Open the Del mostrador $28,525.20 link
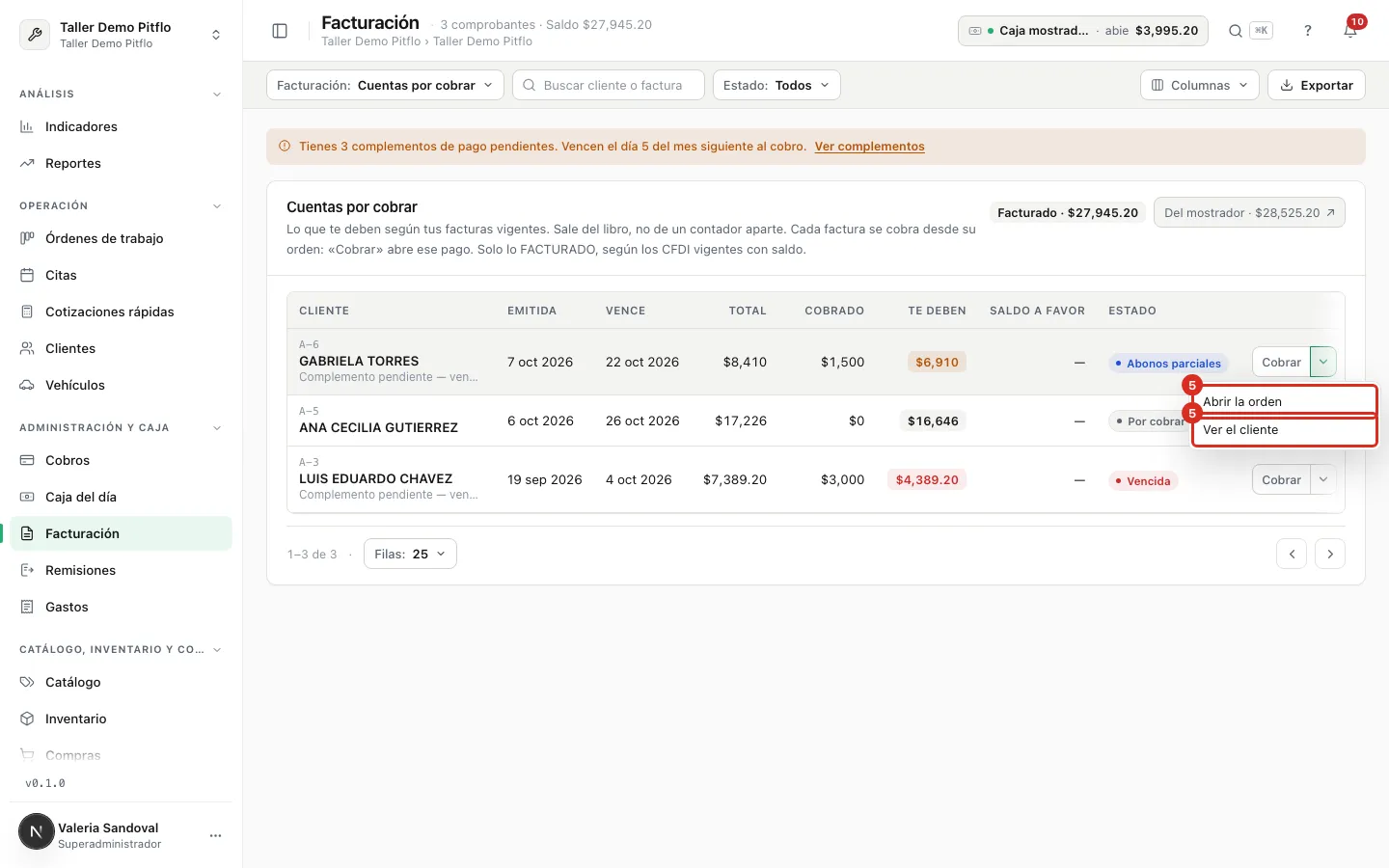 (x=1249, y=212)
